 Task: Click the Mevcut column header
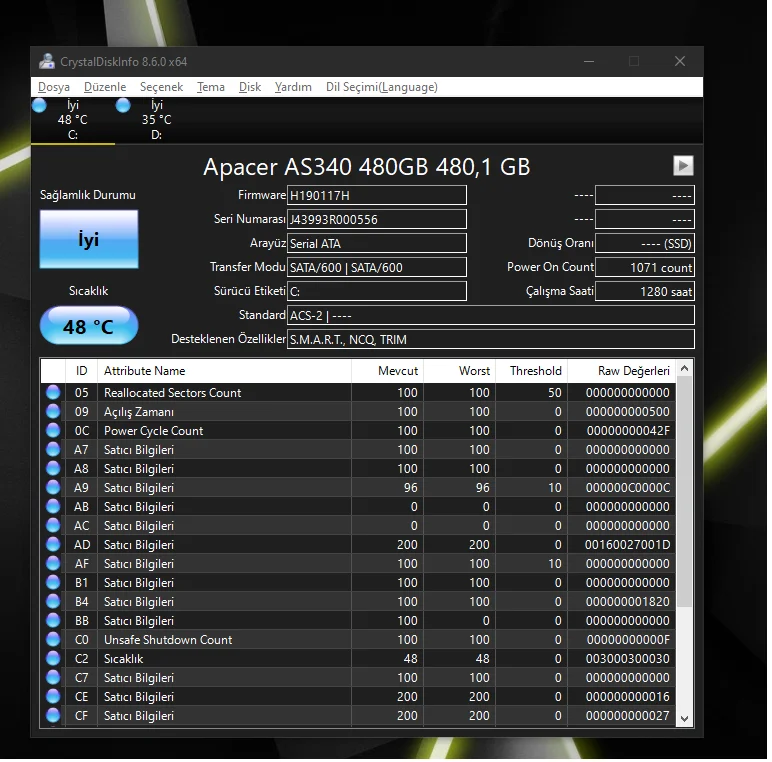pyautogui.click(x=387, y=371)
